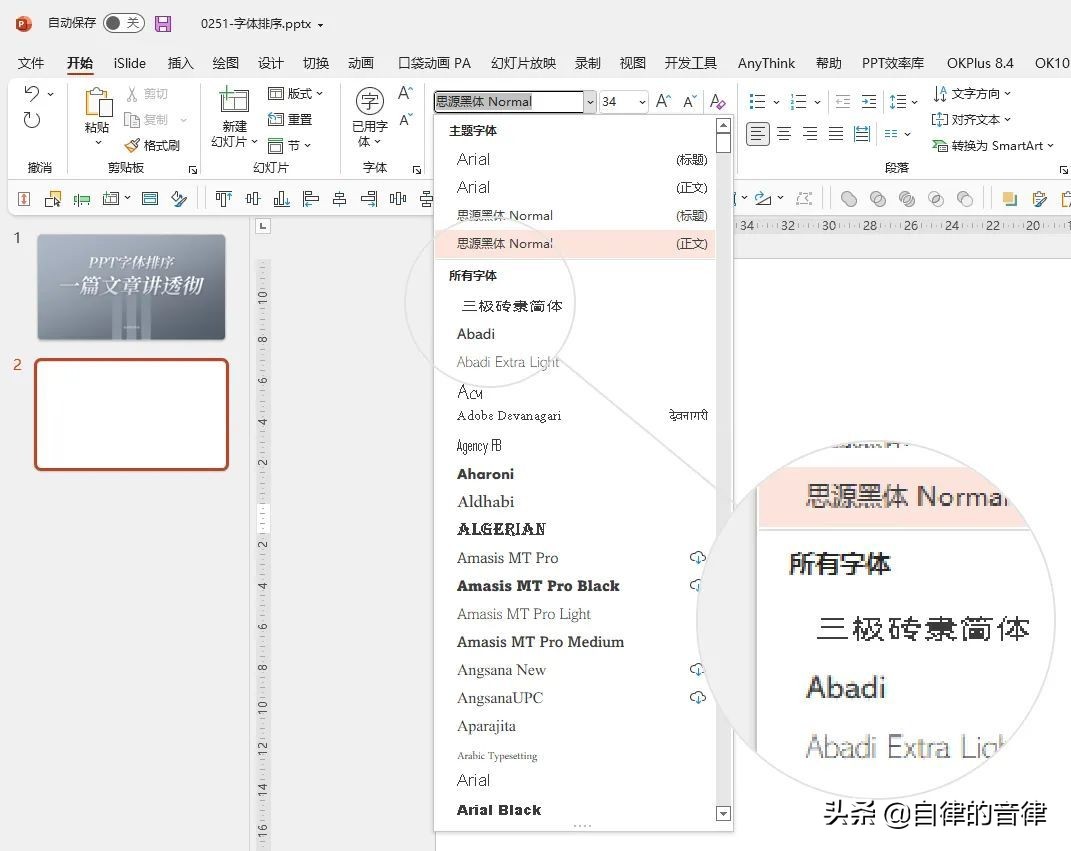Click the bullet list icon
The image size is (1071, 851).
tap(757, 102)
